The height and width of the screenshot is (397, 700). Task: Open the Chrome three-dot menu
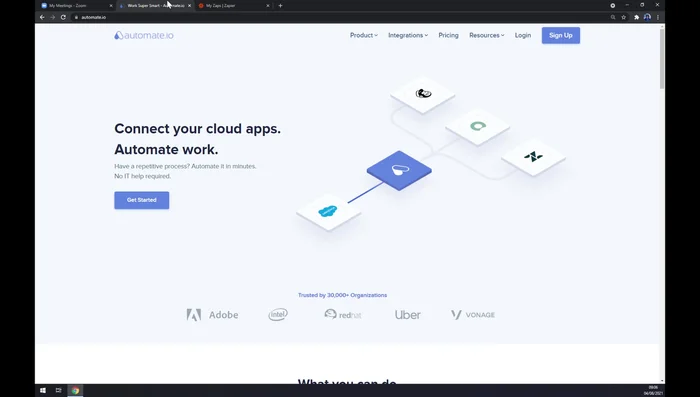[x=658, y=17]
